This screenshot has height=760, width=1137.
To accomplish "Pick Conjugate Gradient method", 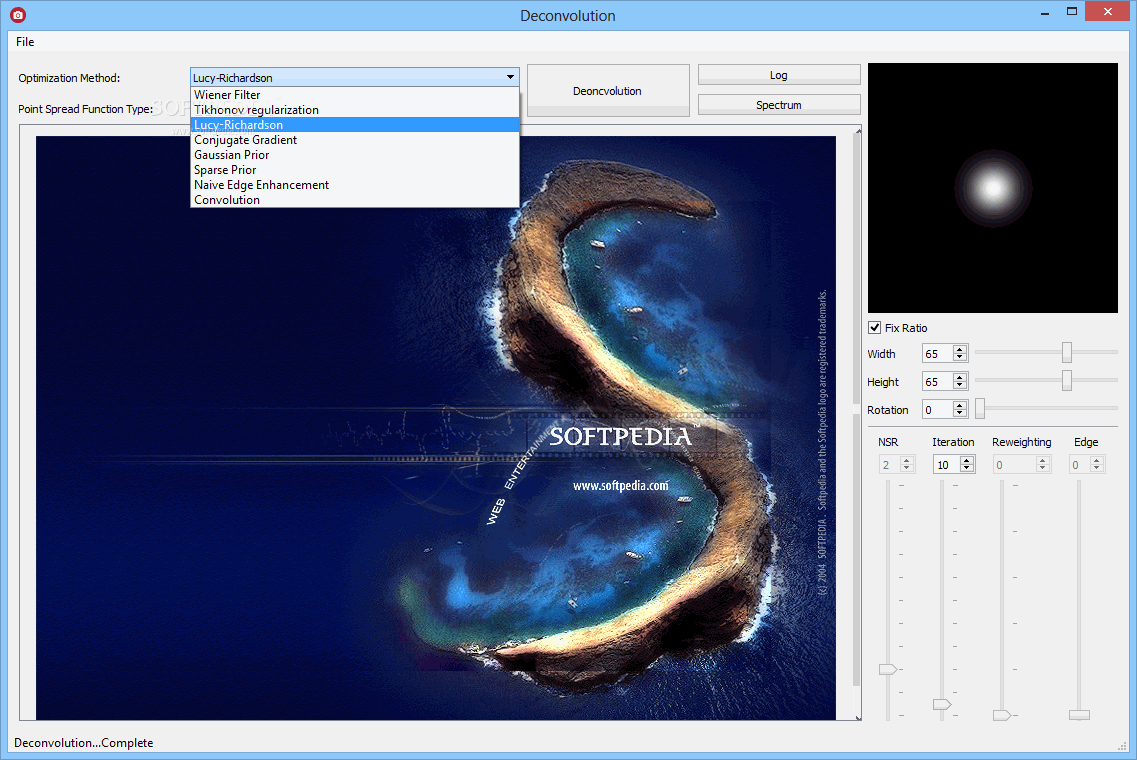I will [355, 140].
